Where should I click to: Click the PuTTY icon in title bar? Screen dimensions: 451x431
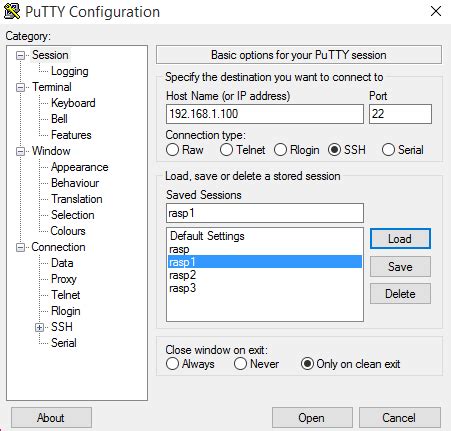pos(12,11)
